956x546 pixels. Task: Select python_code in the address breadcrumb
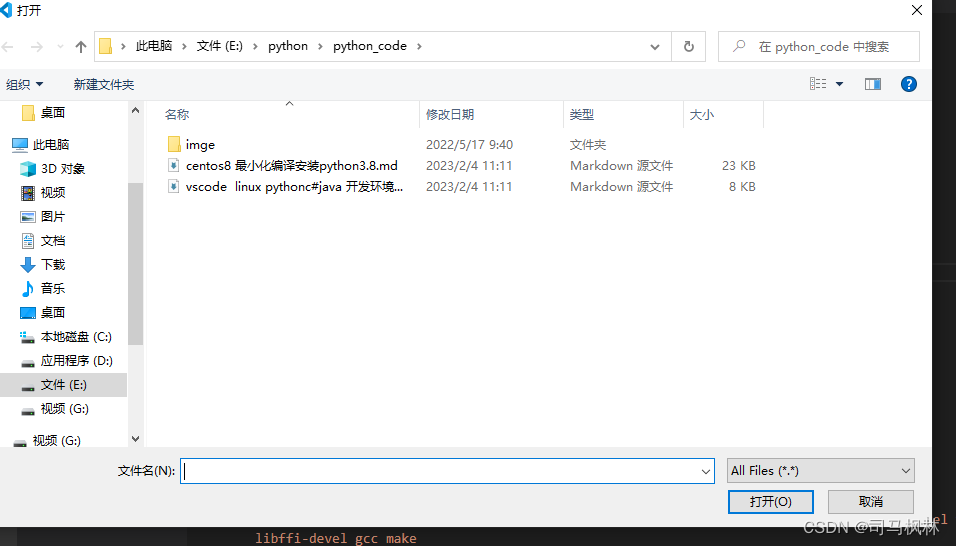click(369, 46)
